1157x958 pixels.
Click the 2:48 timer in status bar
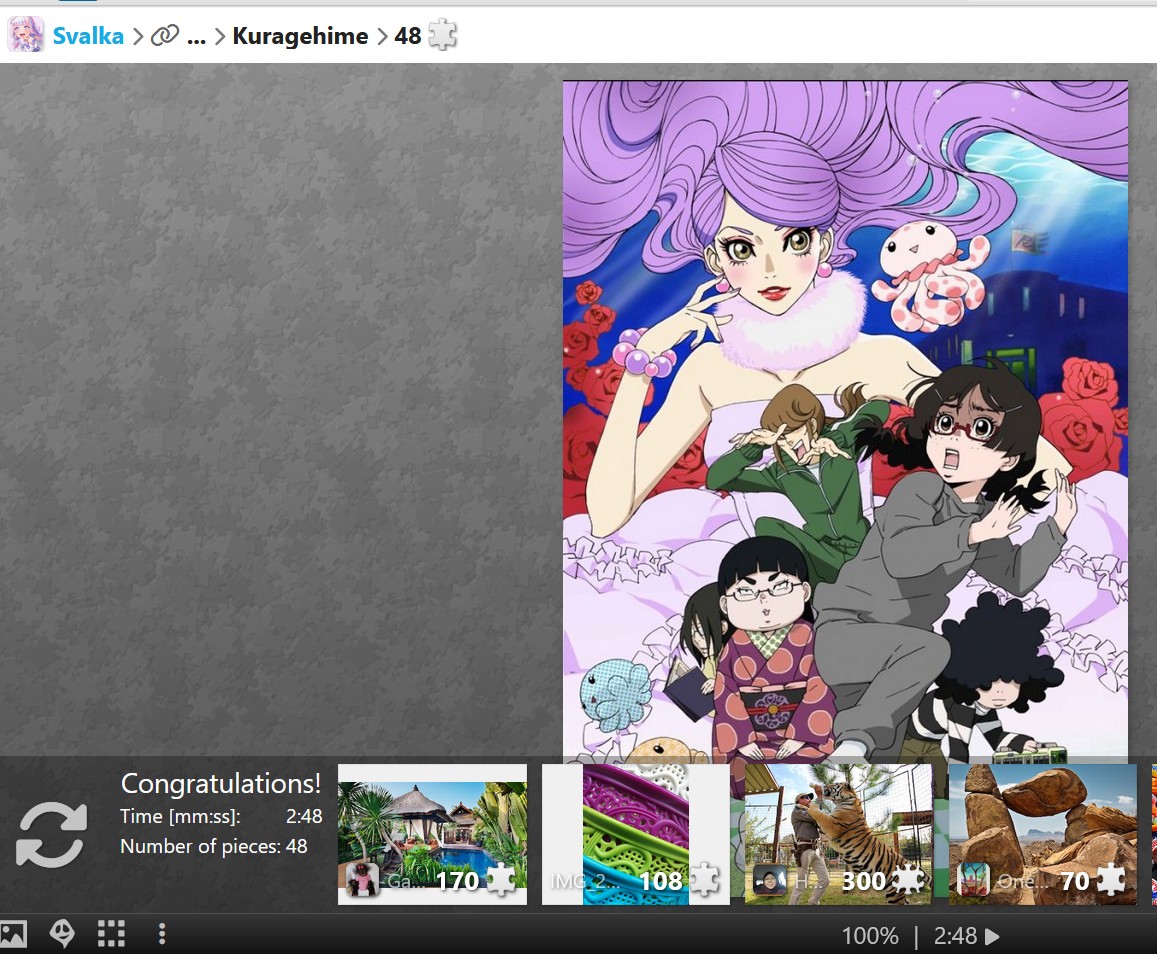click(x=956, y=936)
